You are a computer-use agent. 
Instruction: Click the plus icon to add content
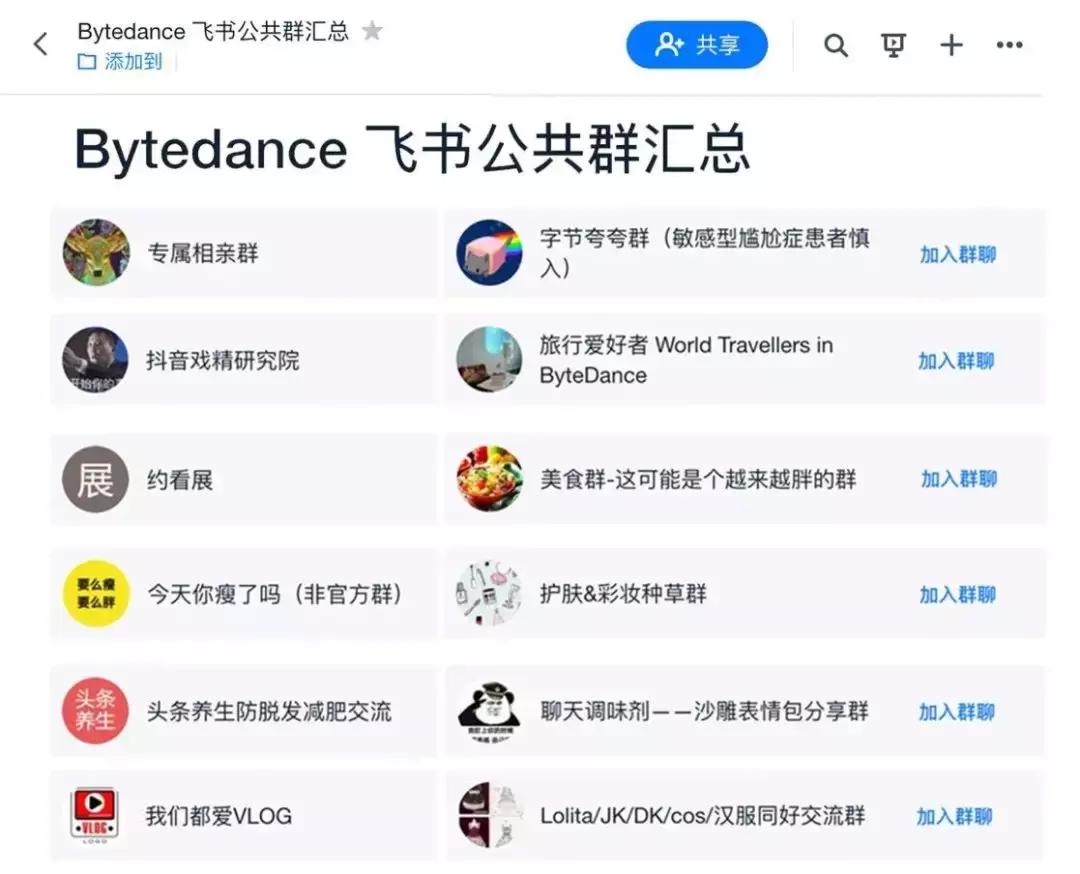[x=951, y=45]
